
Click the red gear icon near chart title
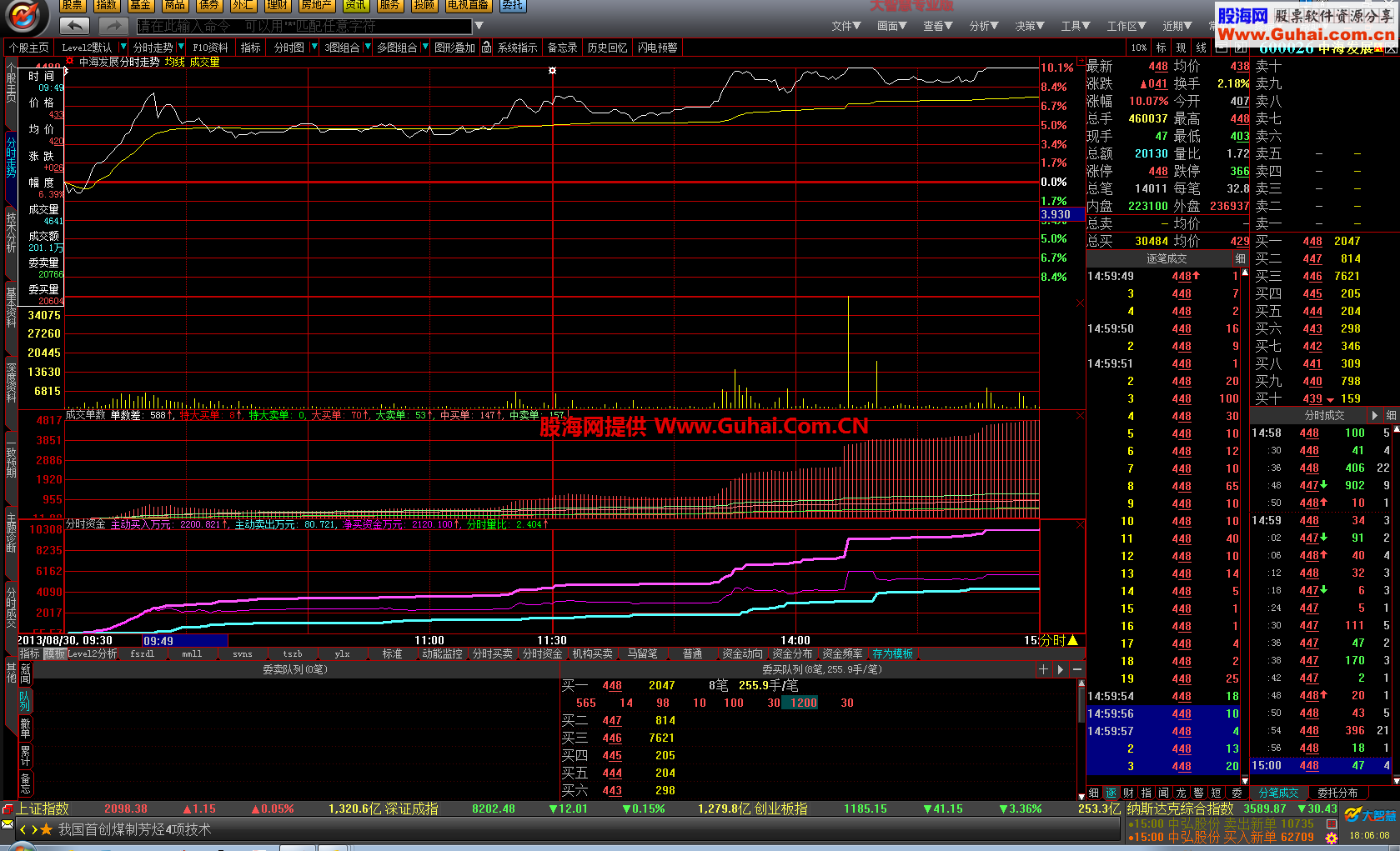(70, 61)
